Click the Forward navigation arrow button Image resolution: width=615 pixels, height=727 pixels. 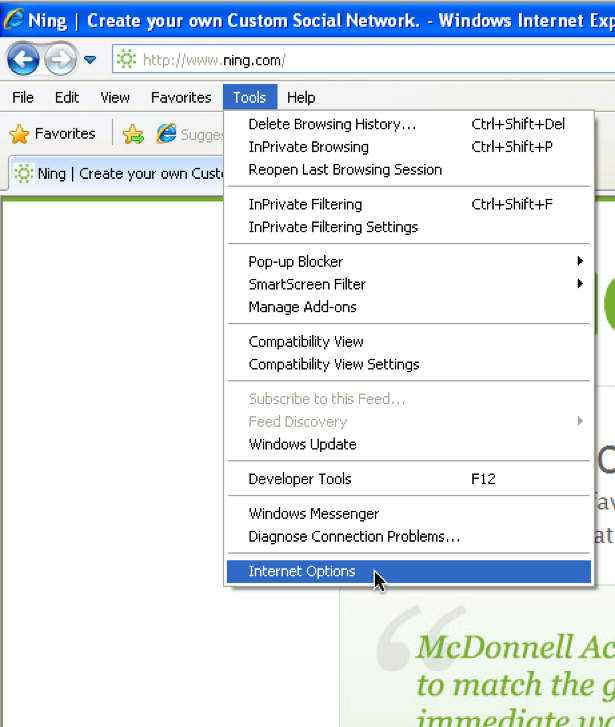pos(60,59)
